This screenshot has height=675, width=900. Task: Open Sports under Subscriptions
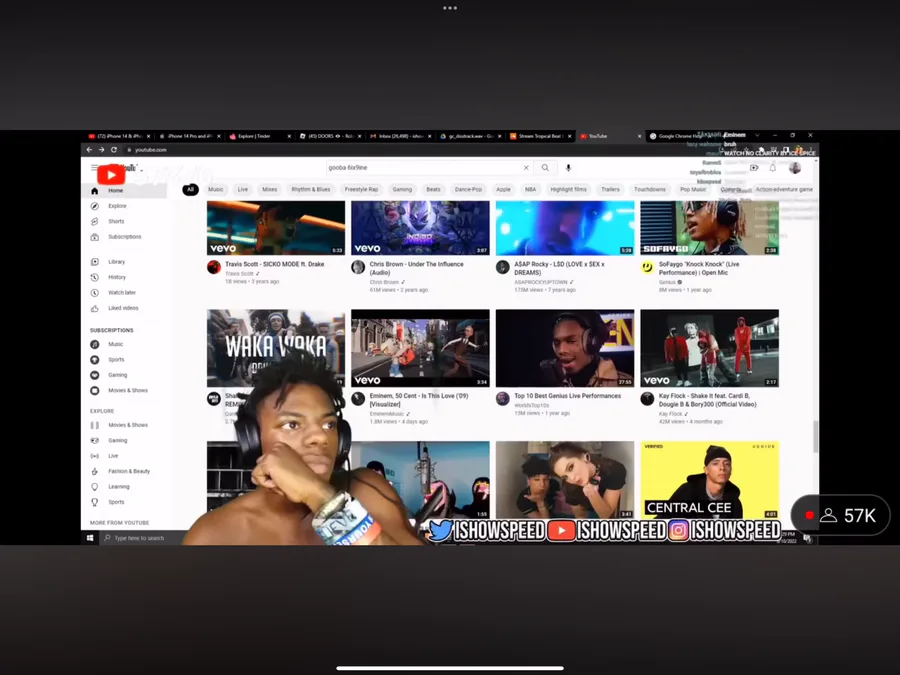[x=116, y=360]
